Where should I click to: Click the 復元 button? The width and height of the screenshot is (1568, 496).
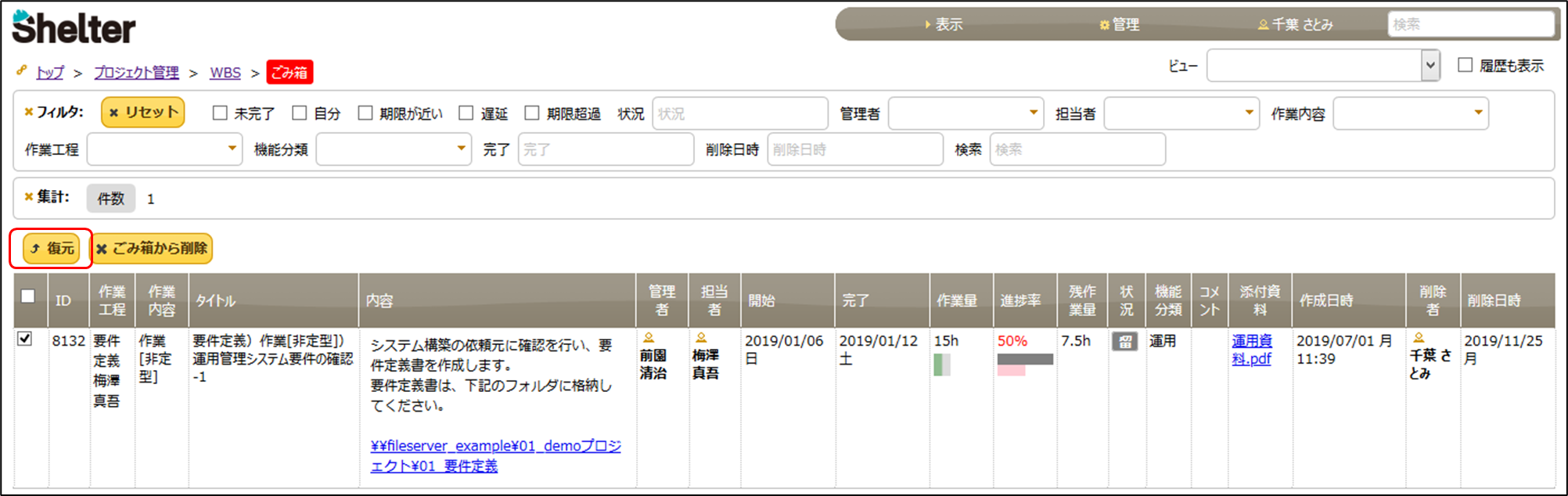coord(52,249)
